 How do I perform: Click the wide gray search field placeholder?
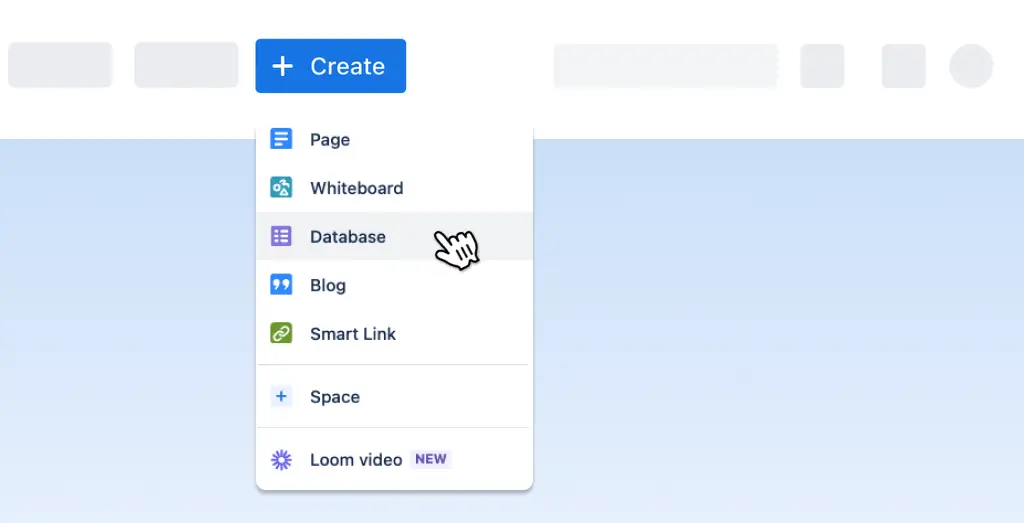point(665,66)
